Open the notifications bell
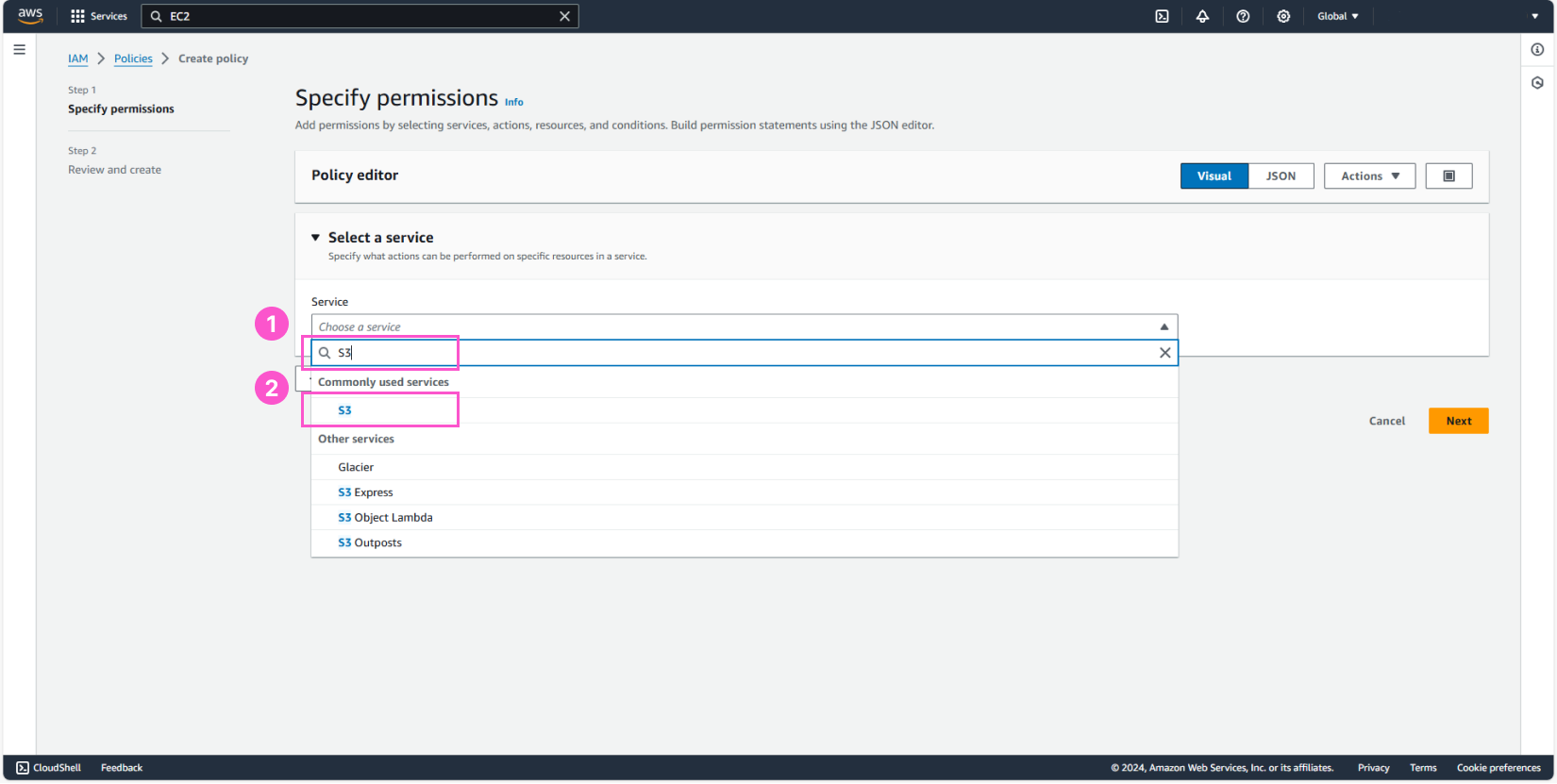The image size is (1557, 784). click(x=1202, y=16)
